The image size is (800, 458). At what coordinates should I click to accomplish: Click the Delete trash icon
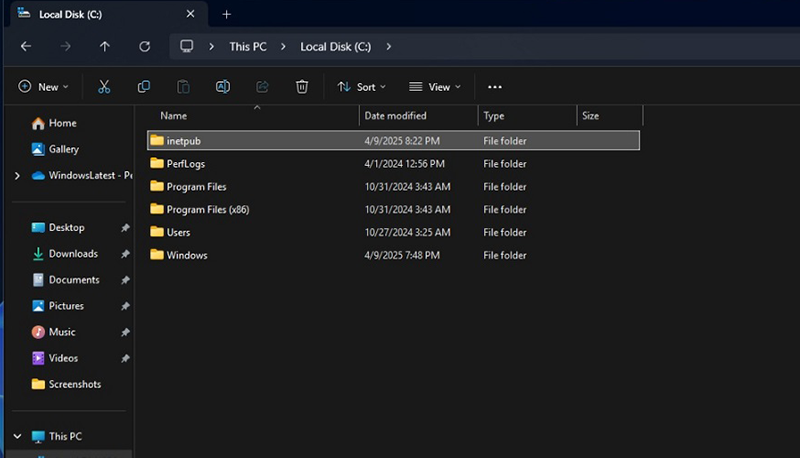pyautogui.click(x=302, y=87)
